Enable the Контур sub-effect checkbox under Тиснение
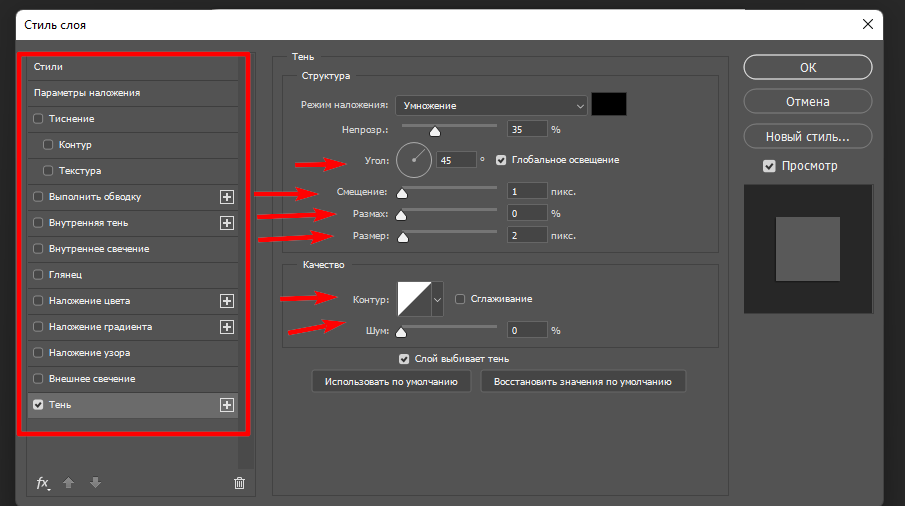 (x=48, y=144)
